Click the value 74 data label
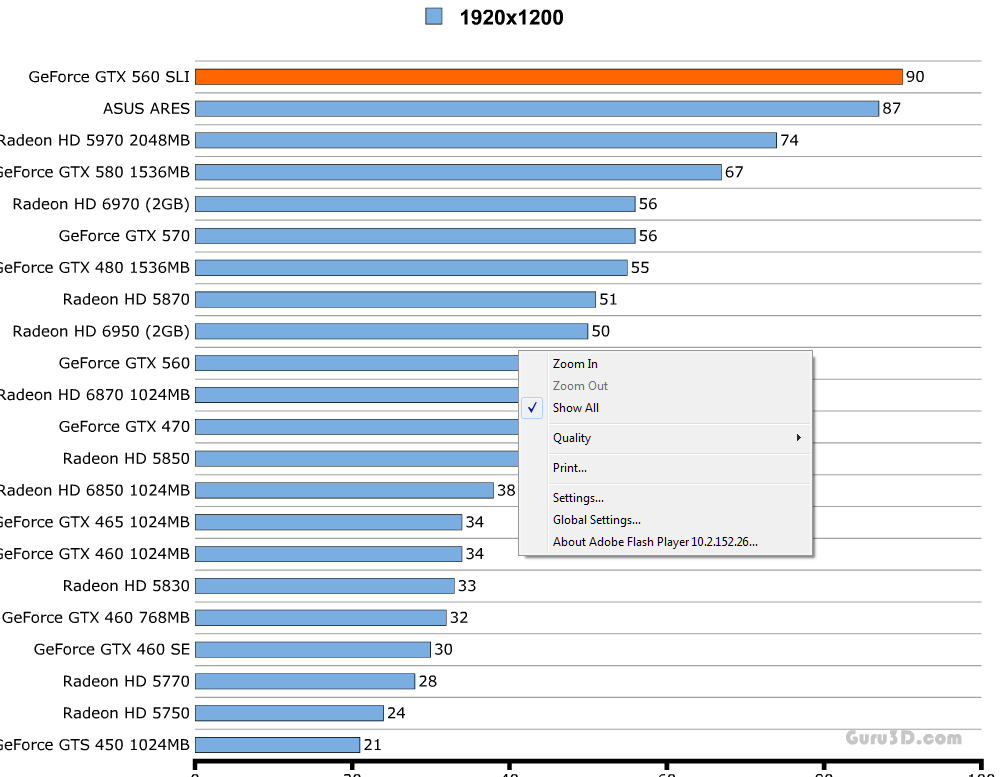 (789, 141)
